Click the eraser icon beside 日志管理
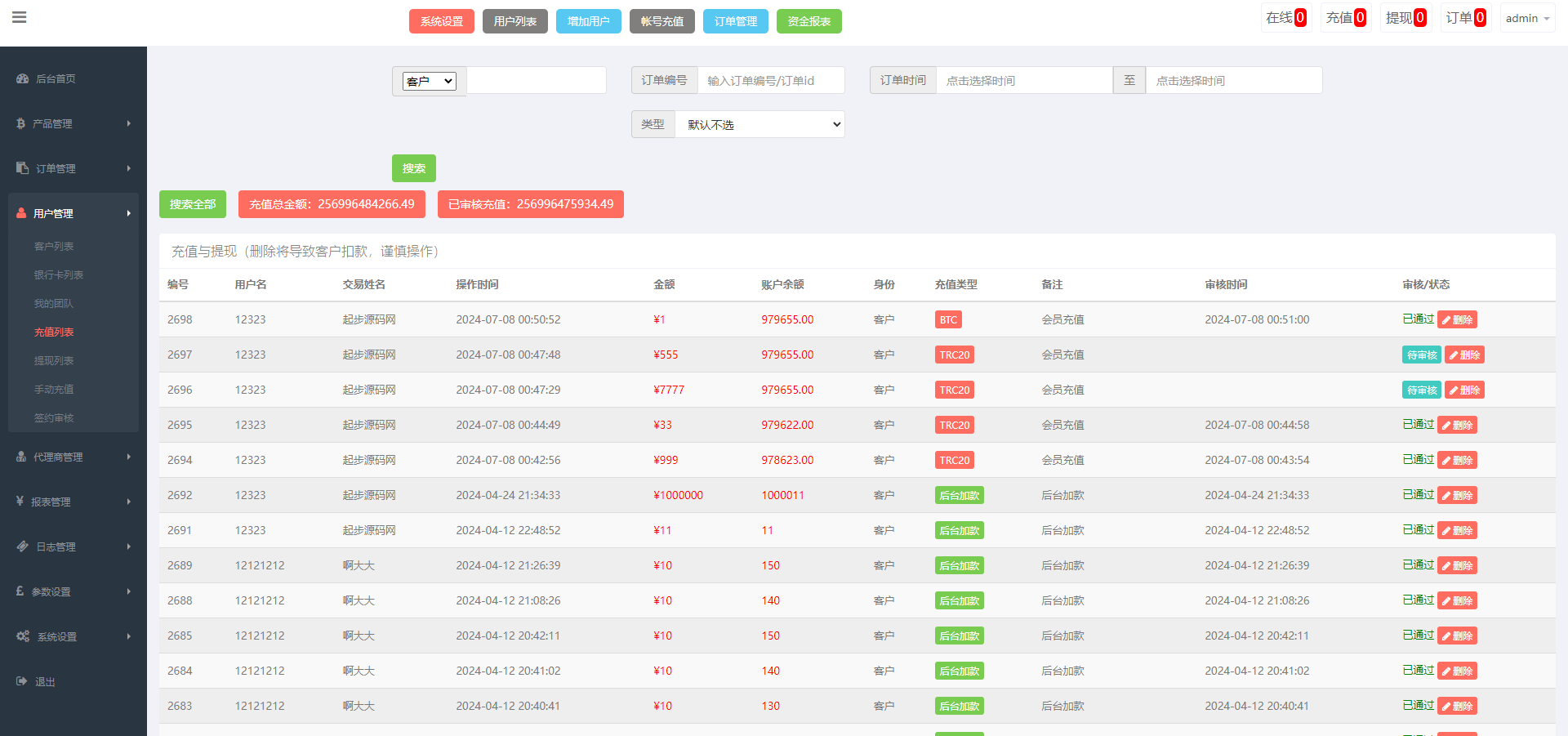This screenshot has width=1568, height=736. tap(22, 546)
